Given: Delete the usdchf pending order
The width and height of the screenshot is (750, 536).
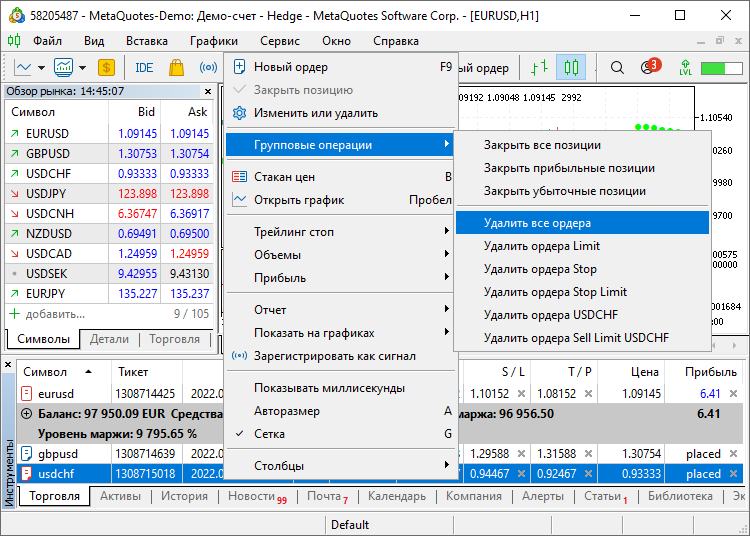Looking at the screenshot, I should pos(733,473).
